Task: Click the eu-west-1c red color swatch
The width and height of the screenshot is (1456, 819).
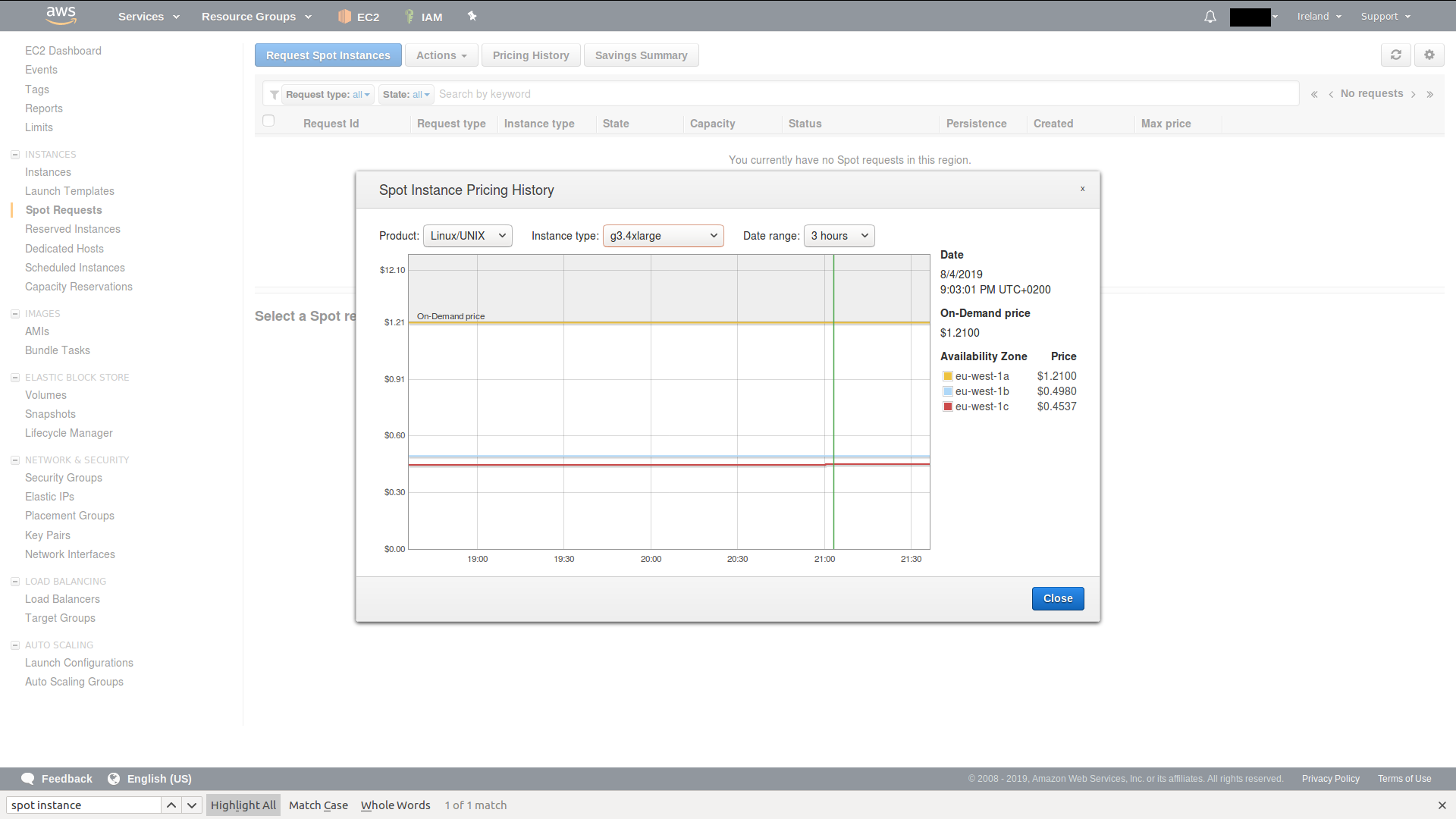Action: pos(948,407)
